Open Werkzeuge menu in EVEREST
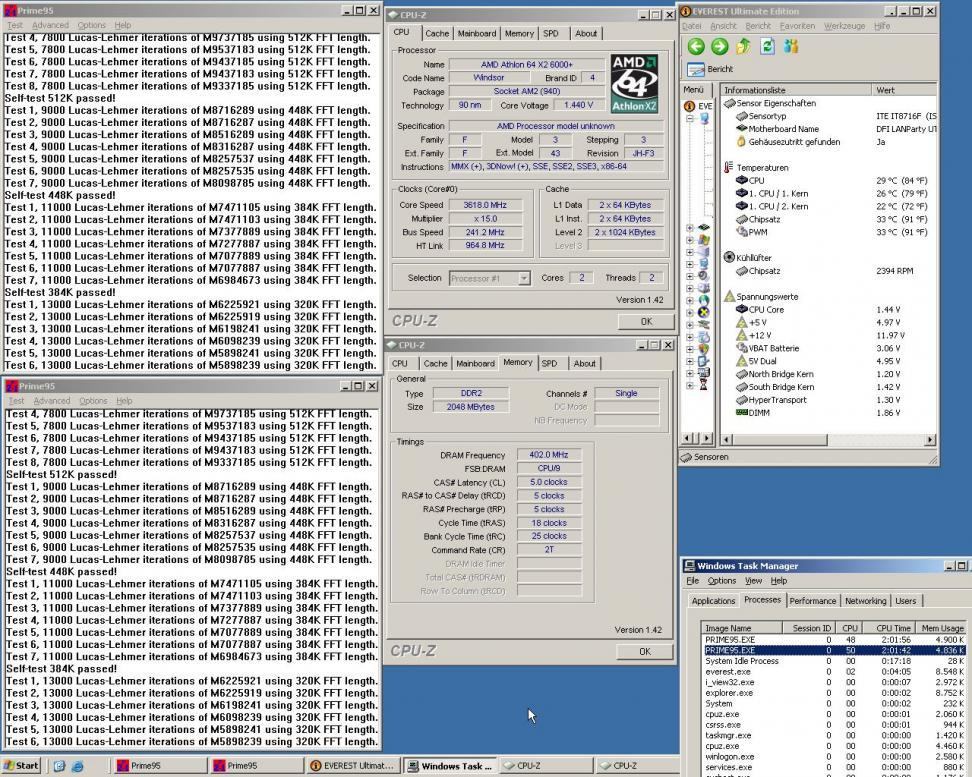 tap(844, 26)
